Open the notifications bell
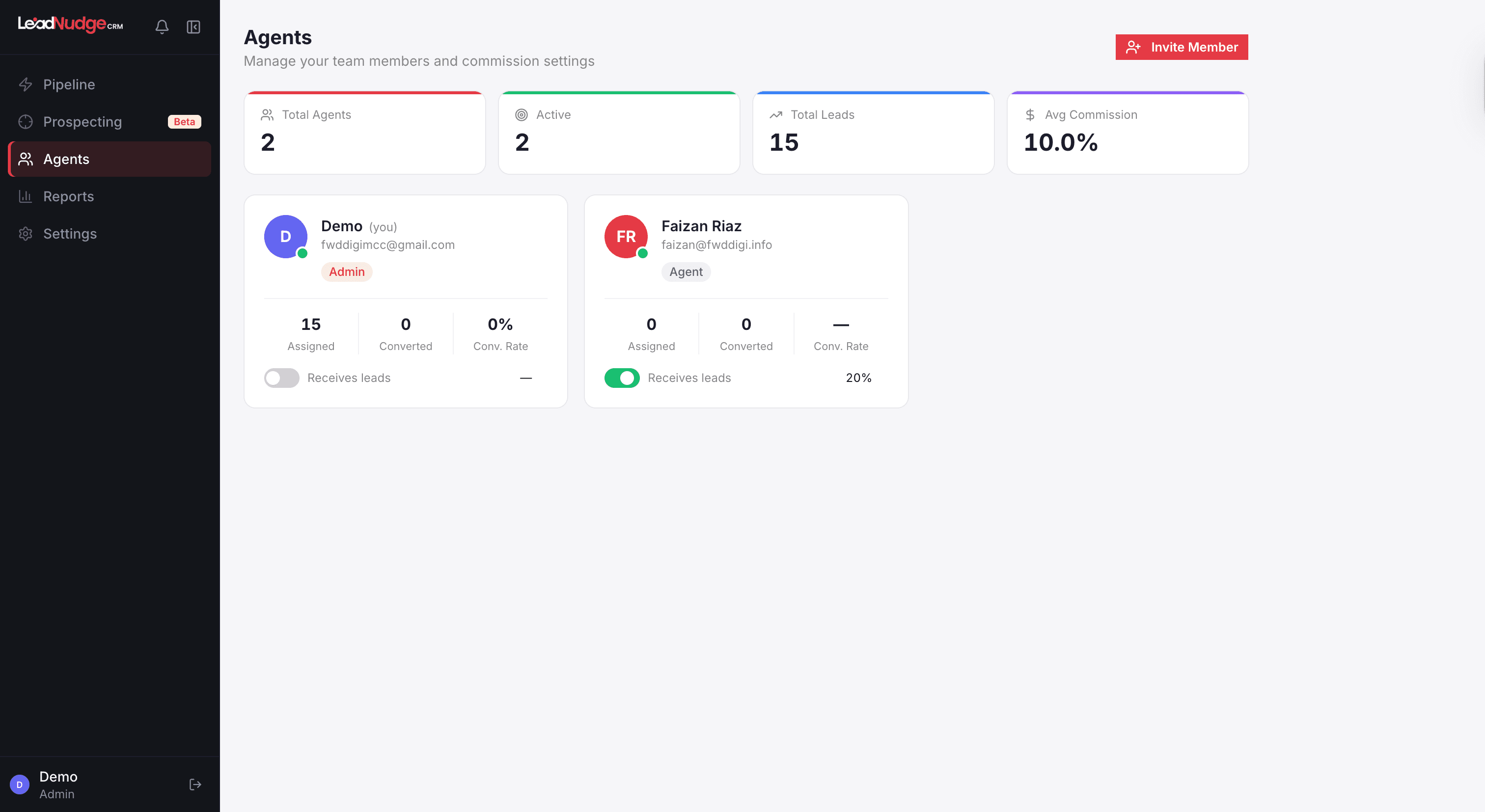This screenshot has height=812, width=1485. tap(162, 27)
